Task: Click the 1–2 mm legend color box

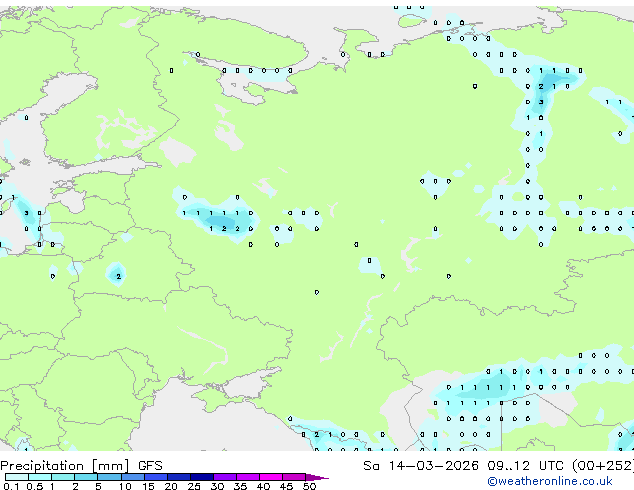Action: (63, 477)
